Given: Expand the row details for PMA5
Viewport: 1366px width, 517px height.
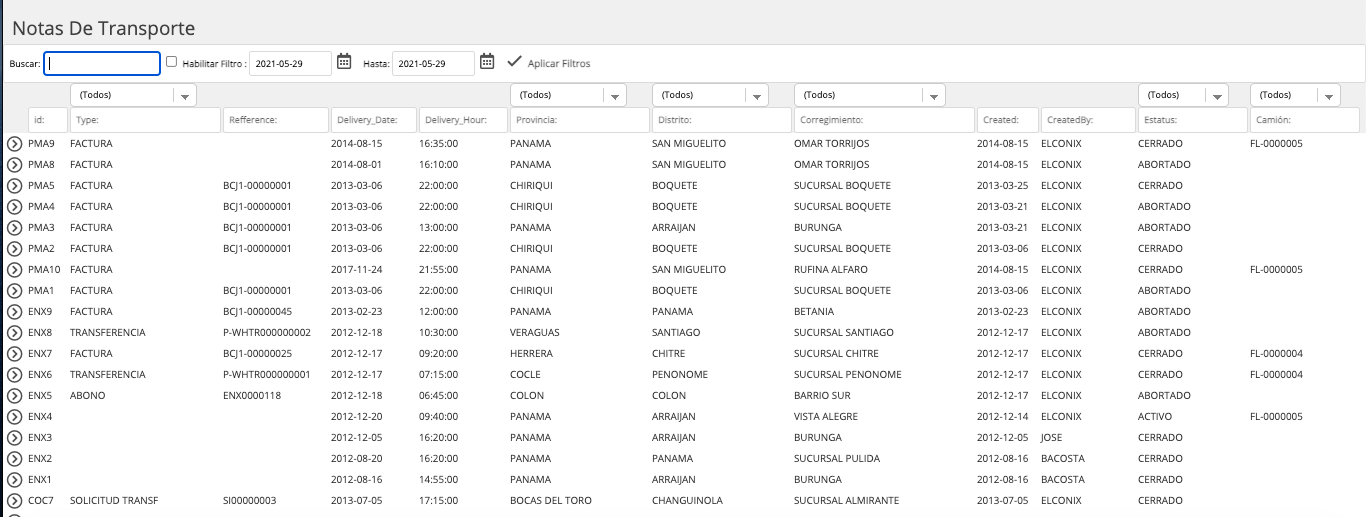Looking at the screenshot, I should (x=14, y=186).
